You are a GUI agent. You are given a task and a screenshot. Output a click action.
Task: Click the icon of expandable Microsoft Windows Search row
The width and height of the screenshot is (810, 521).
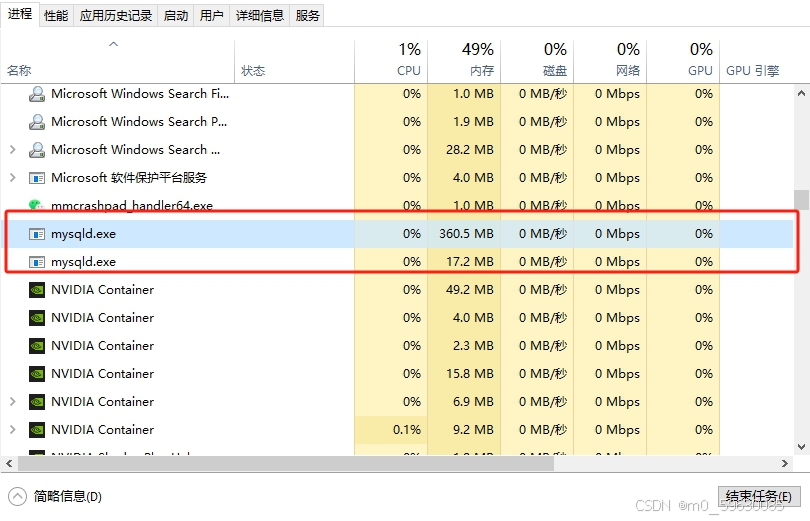36,150
